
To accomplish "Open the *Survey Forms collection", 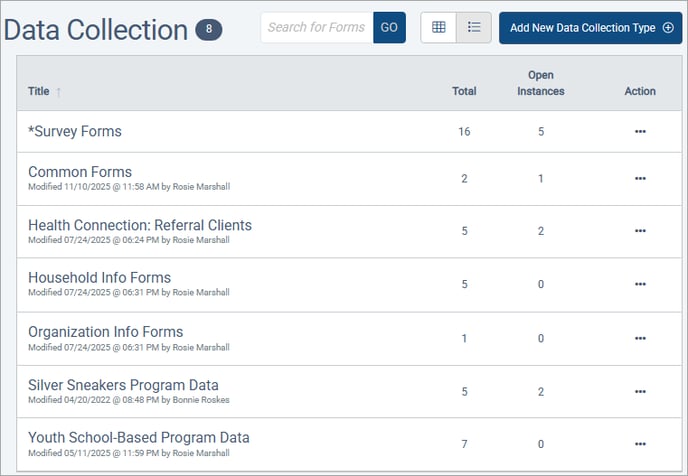I will [x=75, y=132].
